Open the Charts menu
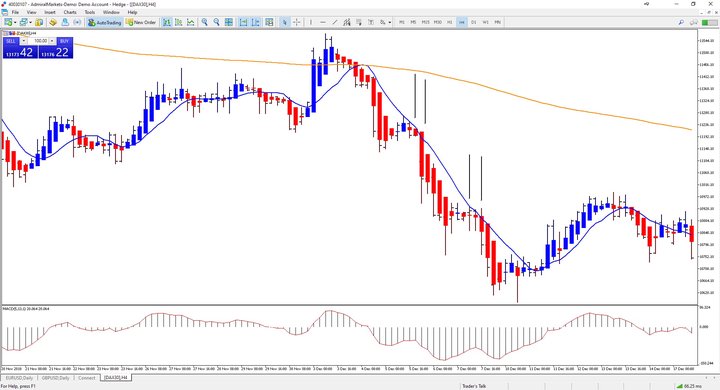The image size is (720, 390). (x=70, y=12)
